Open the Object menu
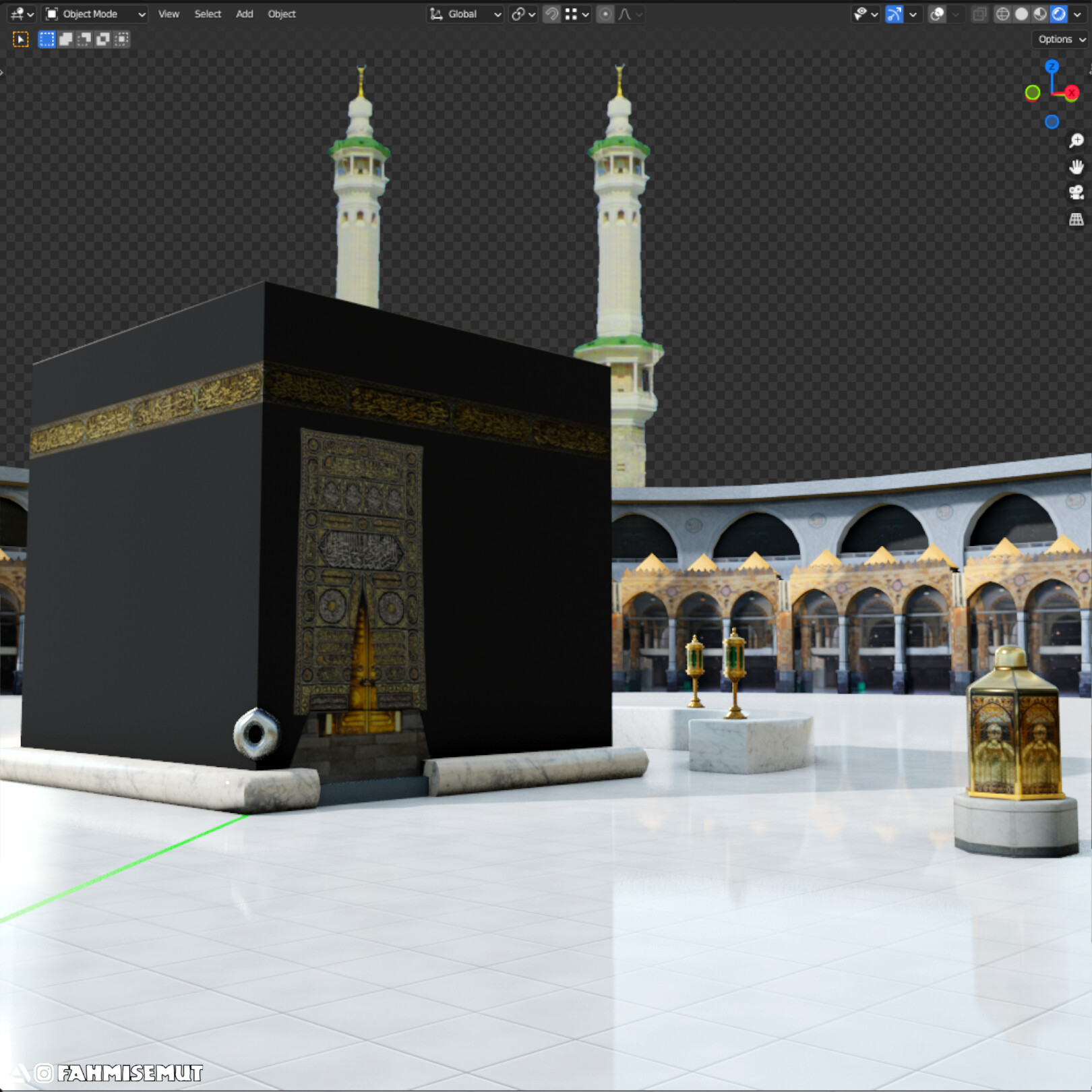This screenshot has width=1092, height=1092. coord(282,14)
